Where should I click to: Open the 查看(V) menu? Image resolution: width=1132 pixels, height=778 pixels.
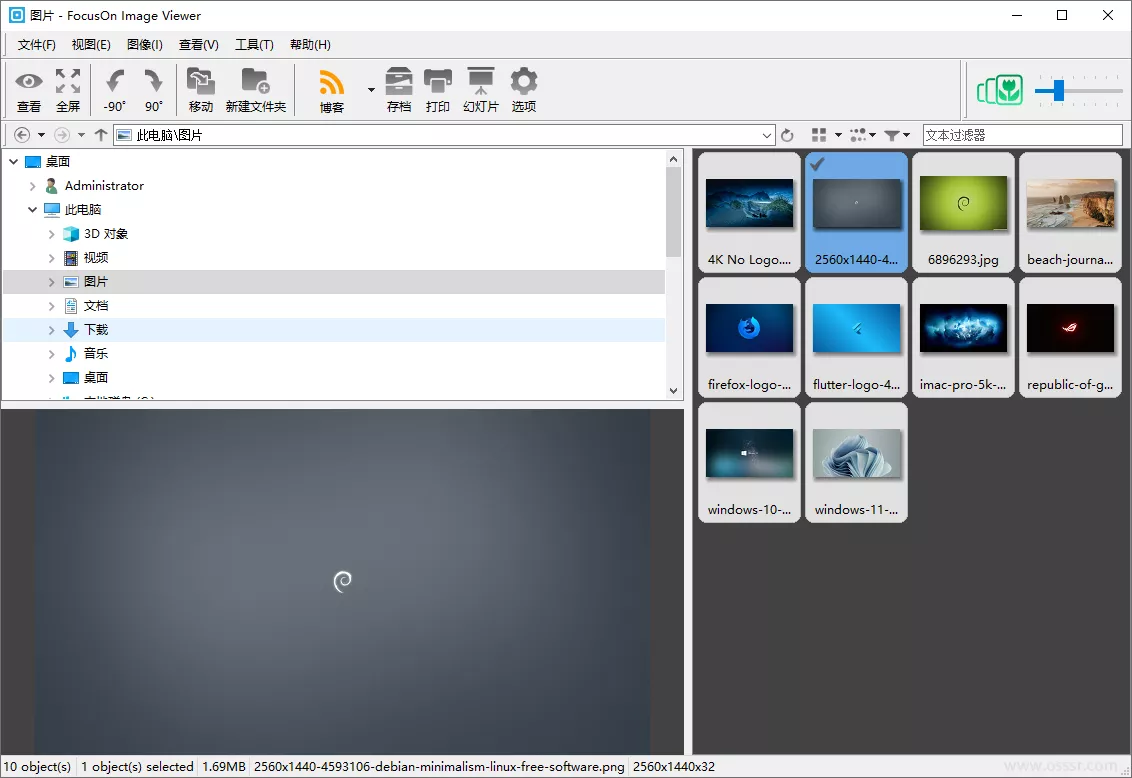point(199,45)
